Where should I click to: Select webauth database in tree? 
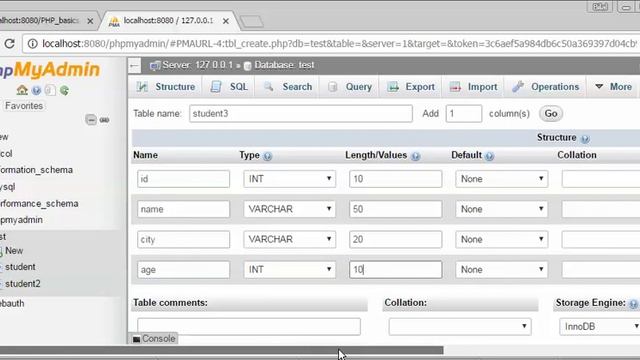[12, 303]
